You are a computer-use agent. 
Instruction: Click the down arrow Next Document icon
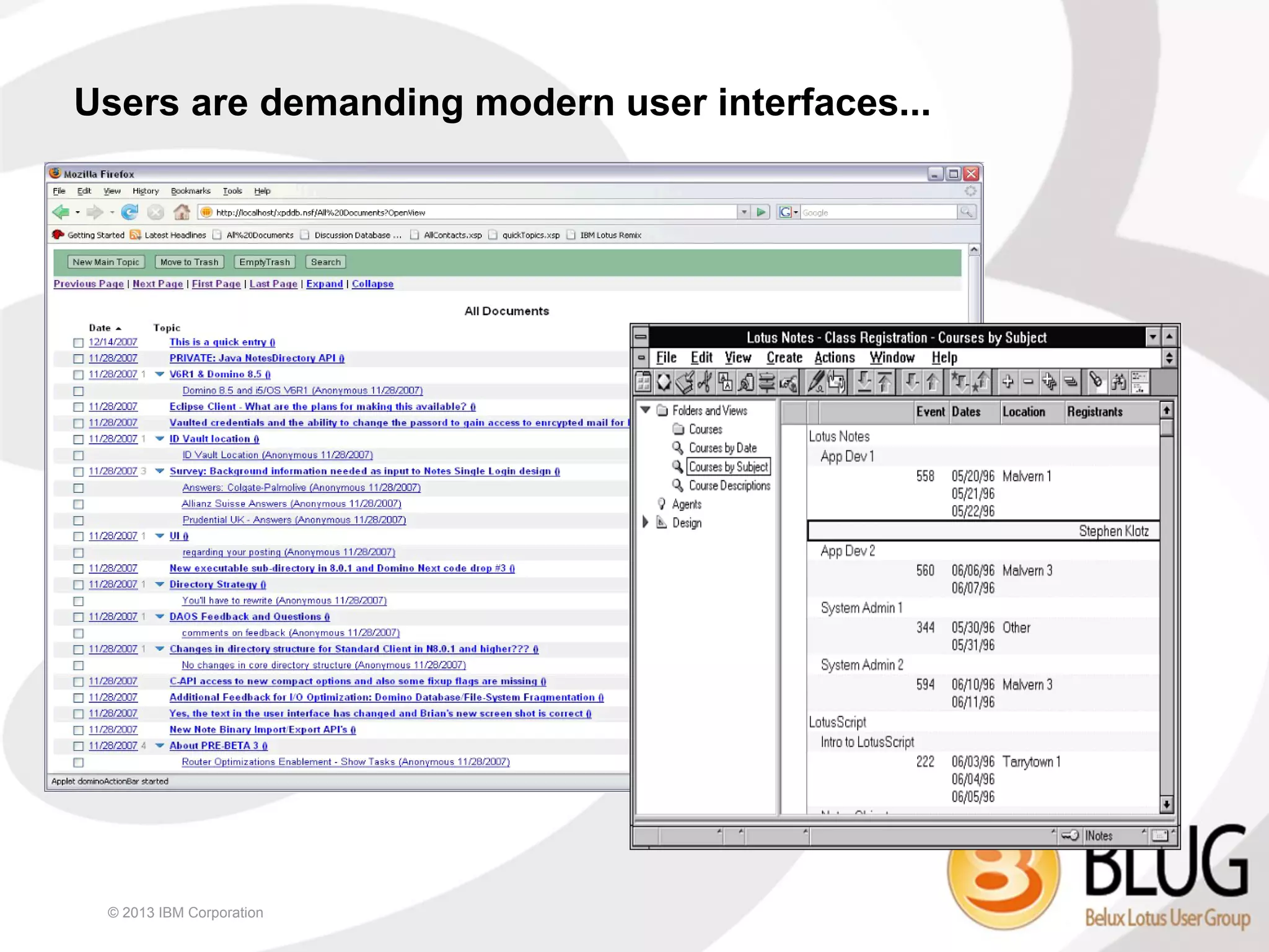tap(911, 382)
